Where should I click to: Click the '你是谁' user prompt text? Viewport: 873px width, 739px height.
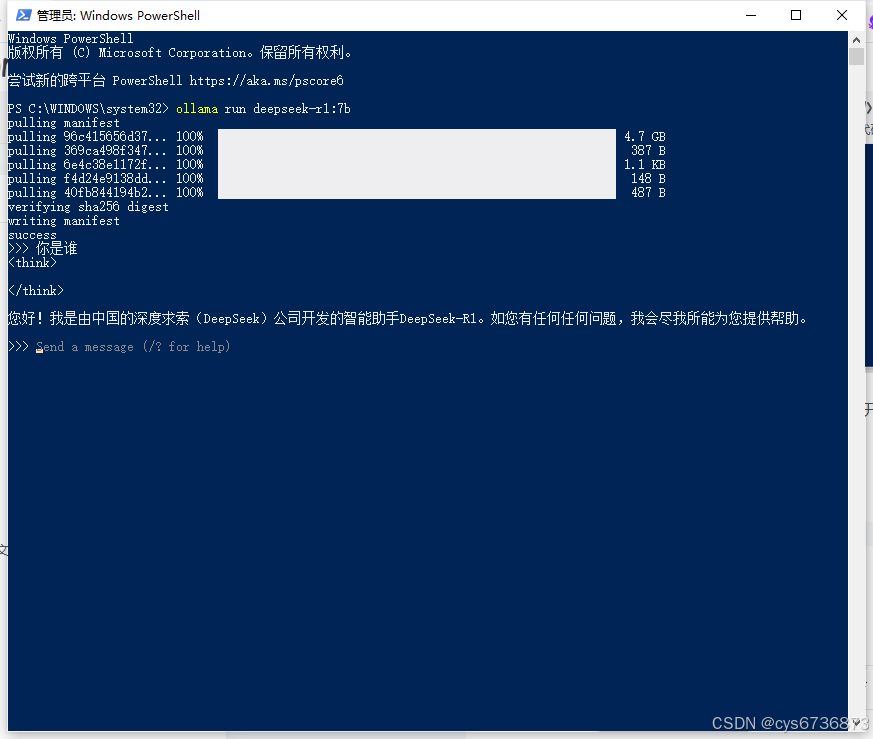point(56,248)
